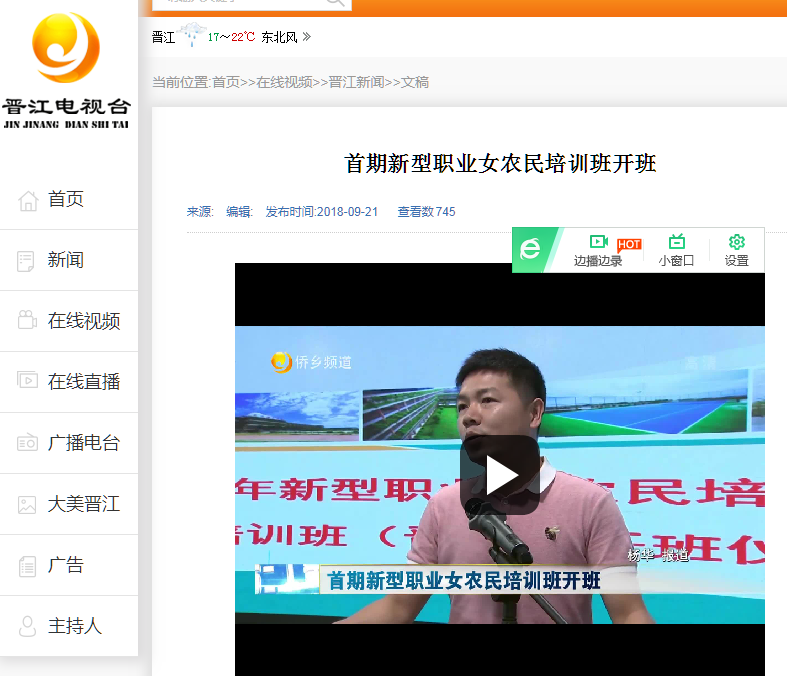Go to 在线视频 in the breadcrumb
The image size is (787, 676).
(284, 82)
